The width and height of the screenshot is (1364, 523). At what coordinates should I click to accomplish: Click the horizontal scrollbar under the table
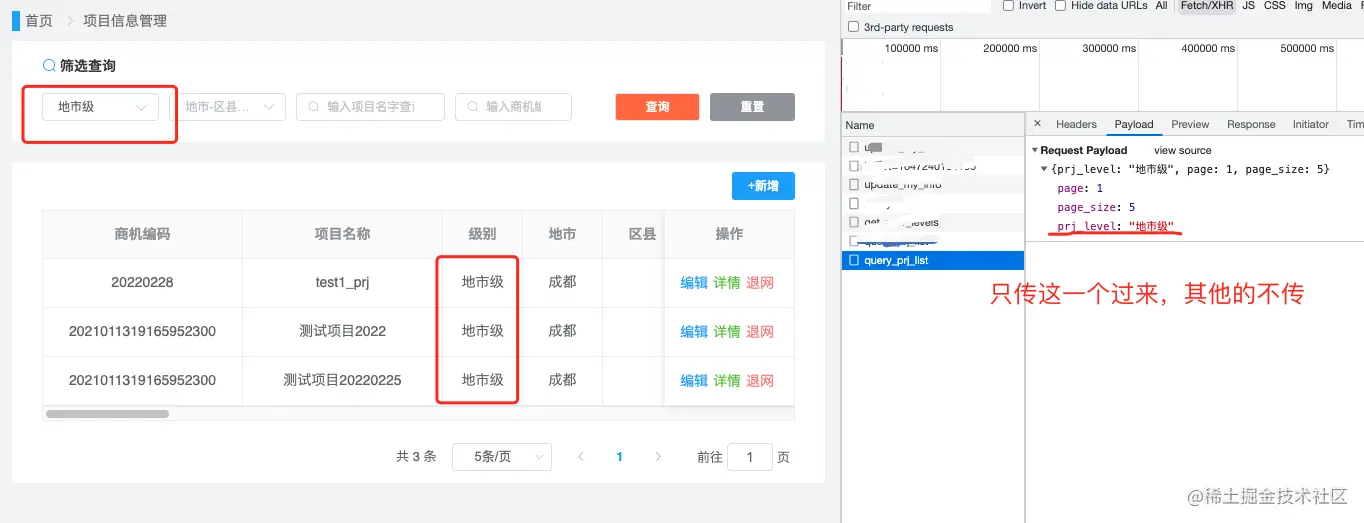coord(107,413)
